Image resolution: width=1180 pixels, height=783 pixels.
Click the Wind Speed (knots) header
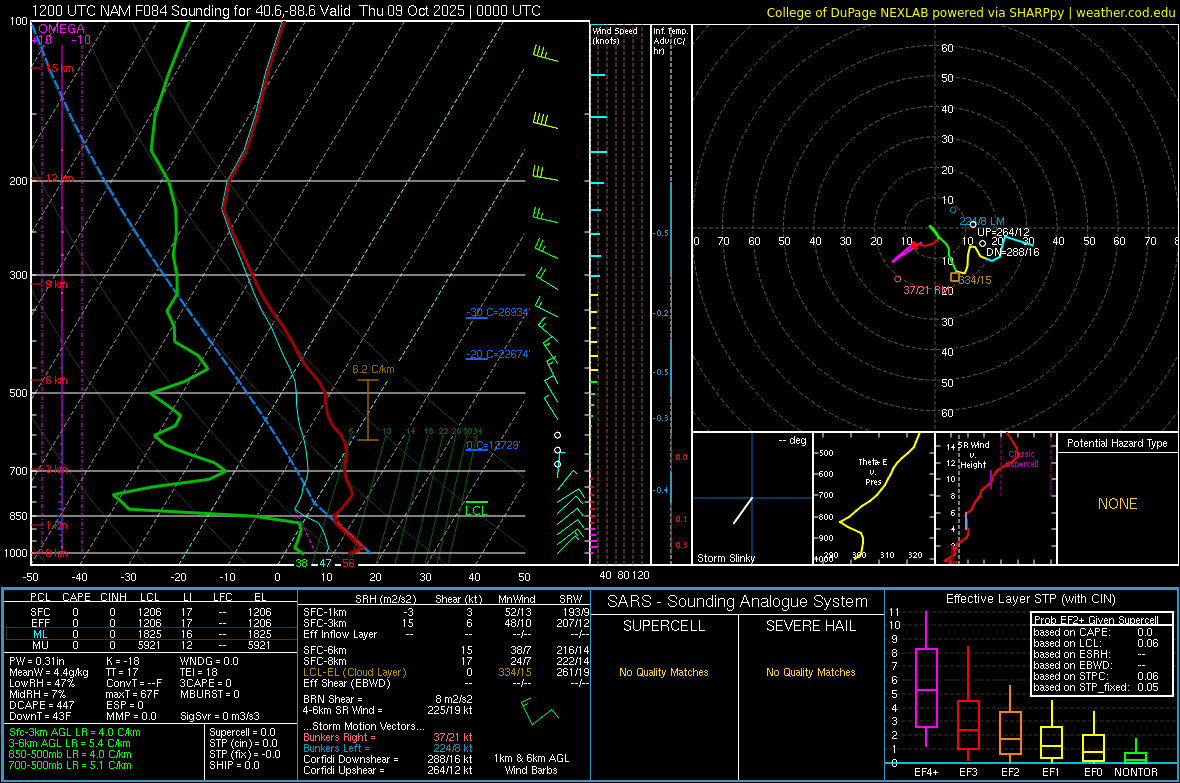point(615,35)
